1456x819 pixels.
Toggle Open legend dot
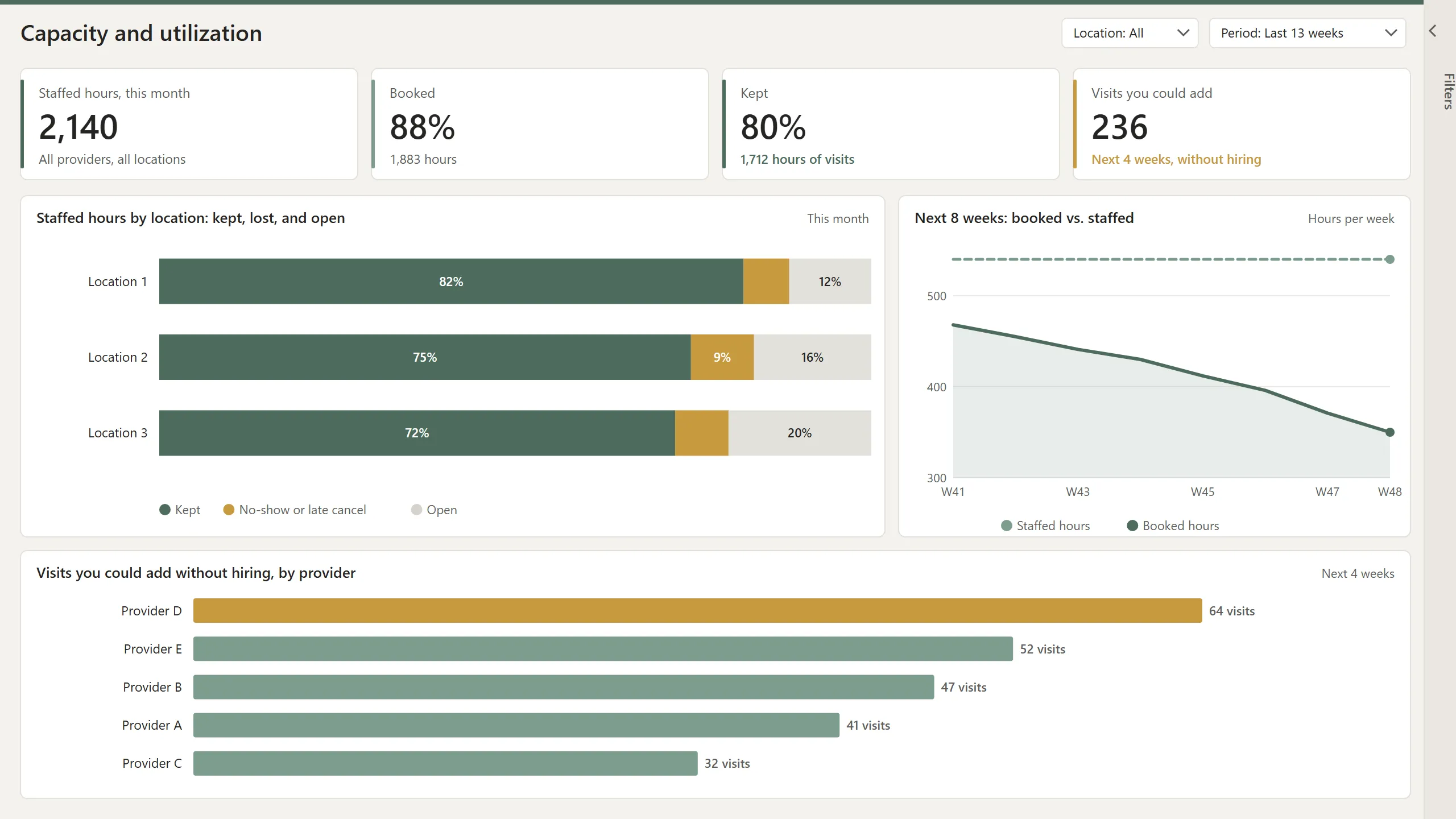coord(416,510)
